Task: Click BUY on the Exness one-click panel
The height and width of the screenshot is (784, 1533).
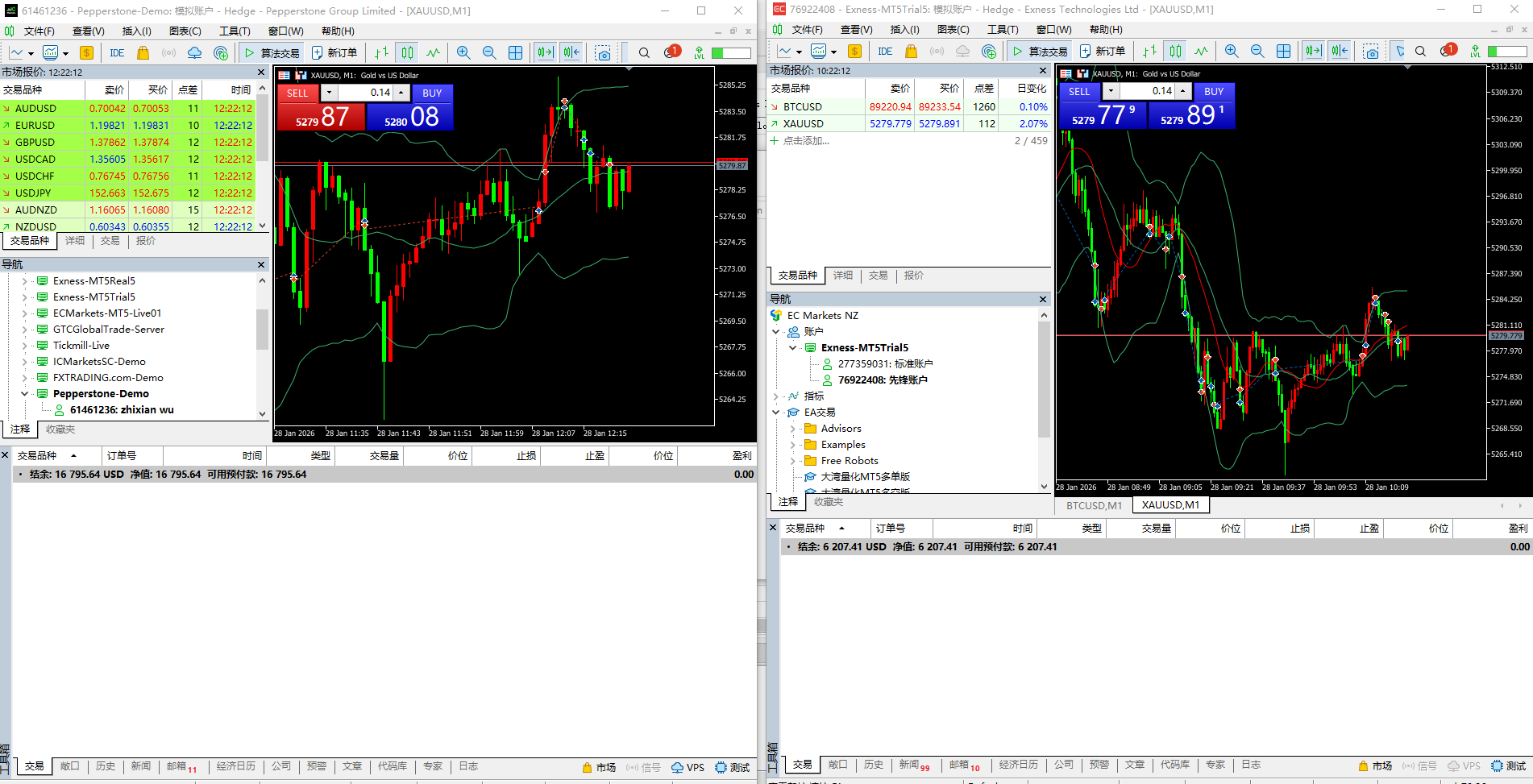Action: [x=1214, y=92]
